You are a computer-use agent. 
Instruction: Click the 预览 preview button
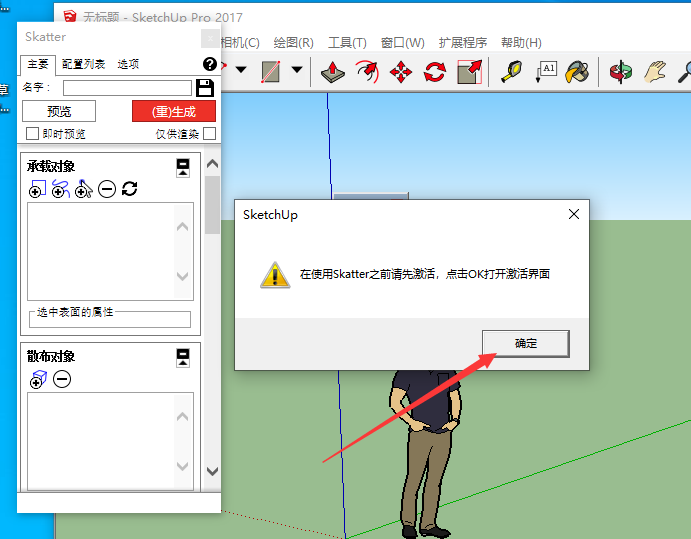tap(59, 111)
